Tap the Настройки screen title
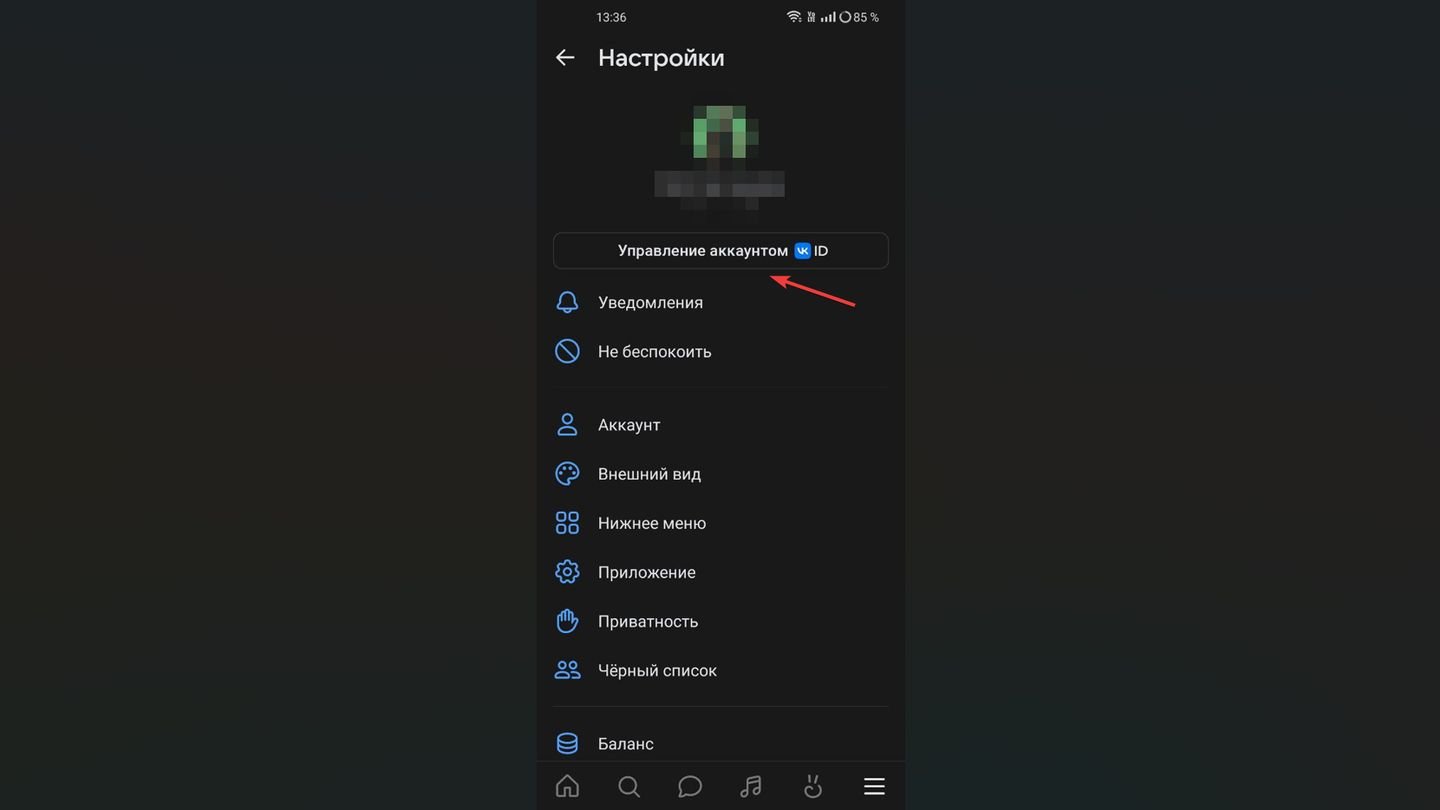 click(661, 58)
